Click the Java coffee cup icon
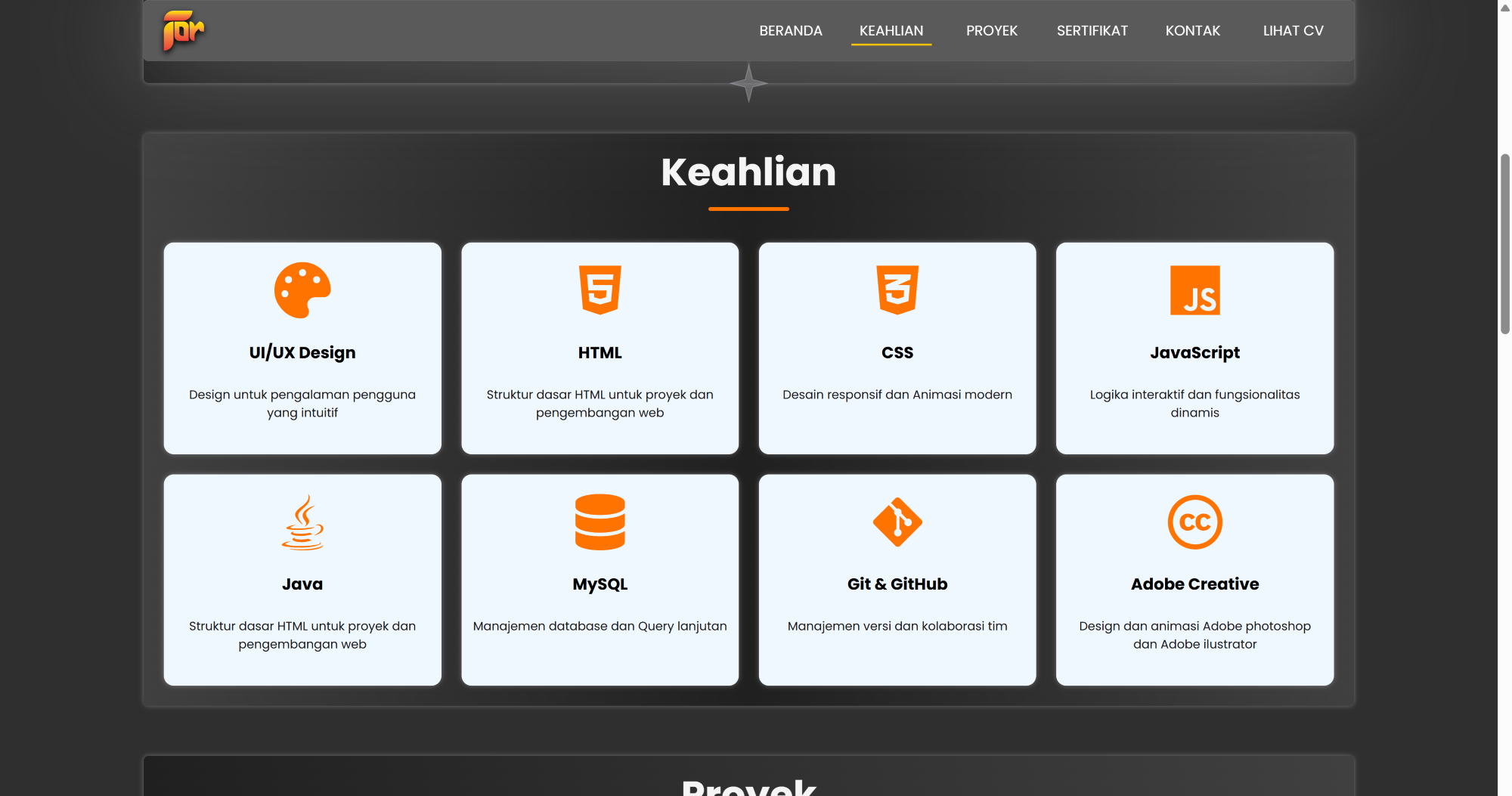Screen dimensions: 1512x796 [302, 522]
